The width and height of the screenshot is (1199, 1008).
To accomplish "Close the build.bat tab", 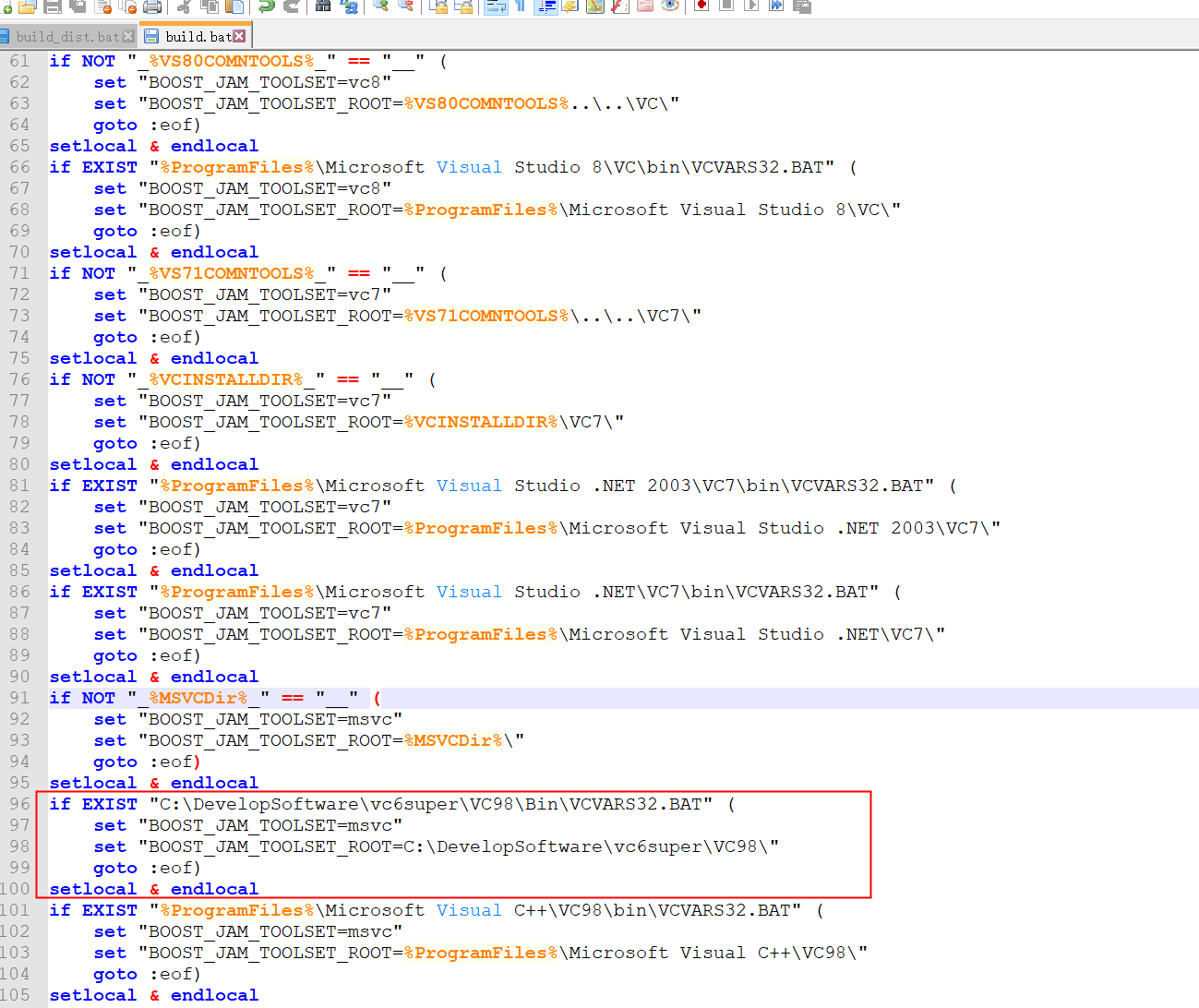I will coord(239,37).
